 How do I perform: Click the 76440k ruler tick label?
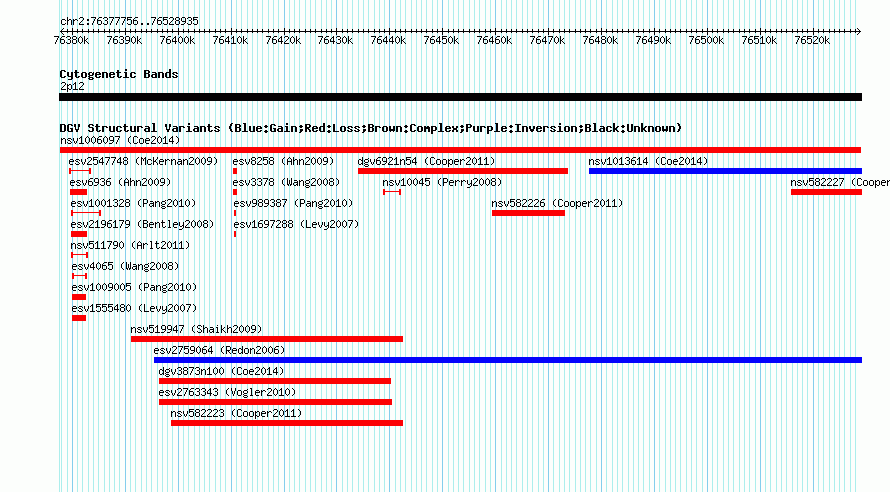388,40
